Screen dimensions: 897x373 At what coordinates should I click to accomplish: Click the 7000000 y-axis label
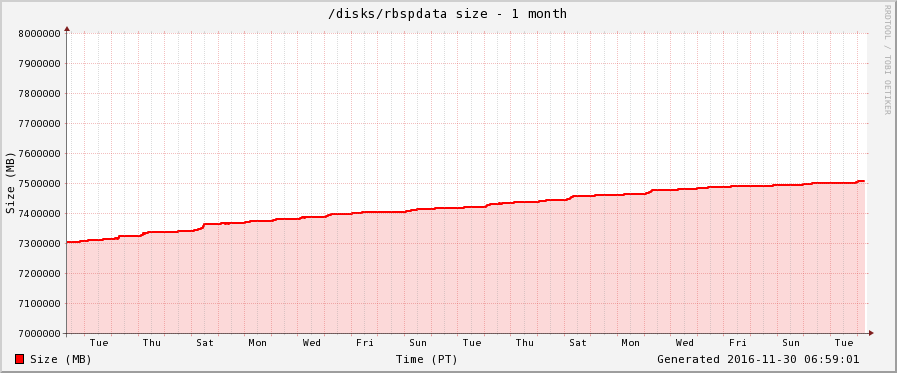(x=40, y=334)
